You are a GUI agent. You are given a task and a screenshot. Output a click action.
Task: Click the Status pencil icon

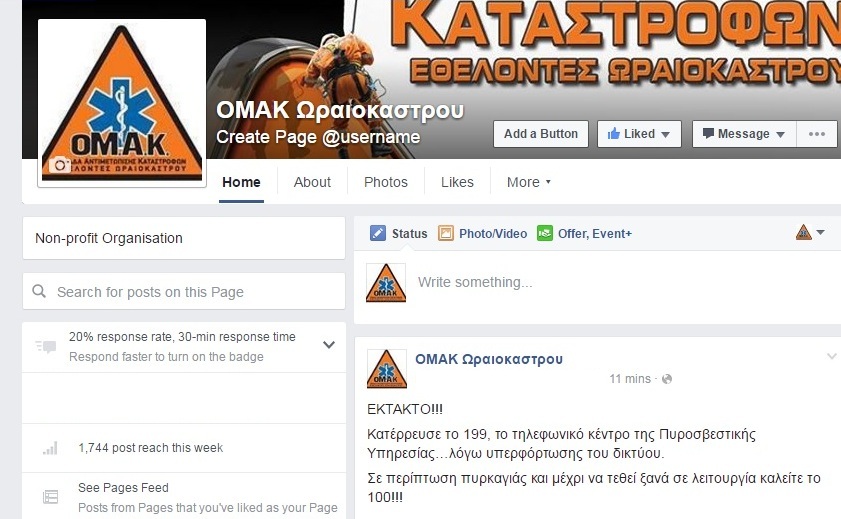pyautogui.click(x=378, y=233)
